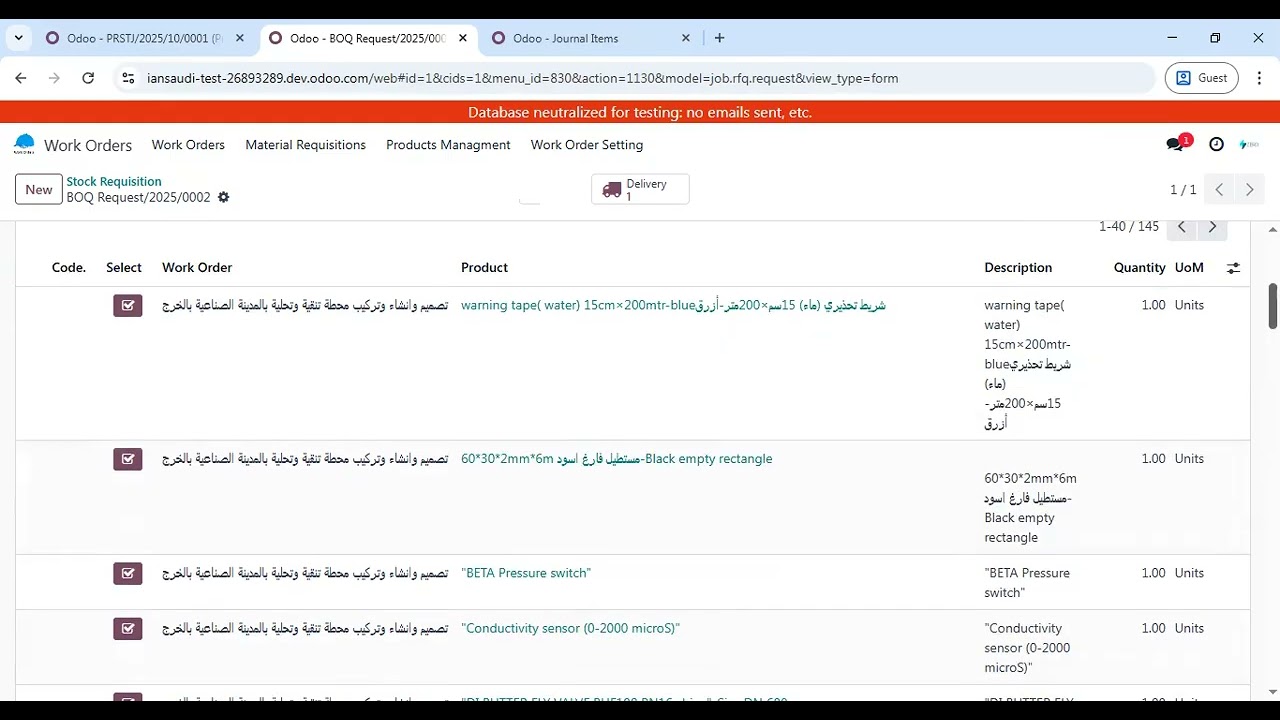Open the Stock Requisition breadcrumb link
Viewport: 1280px width, 720px height.
[x=114, y=182]
